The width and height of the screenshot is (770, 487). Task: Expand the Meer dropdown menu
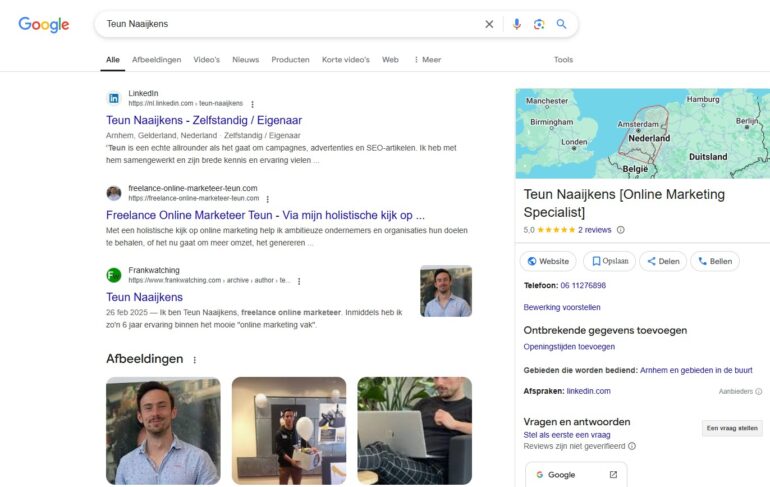coord(427,59)
